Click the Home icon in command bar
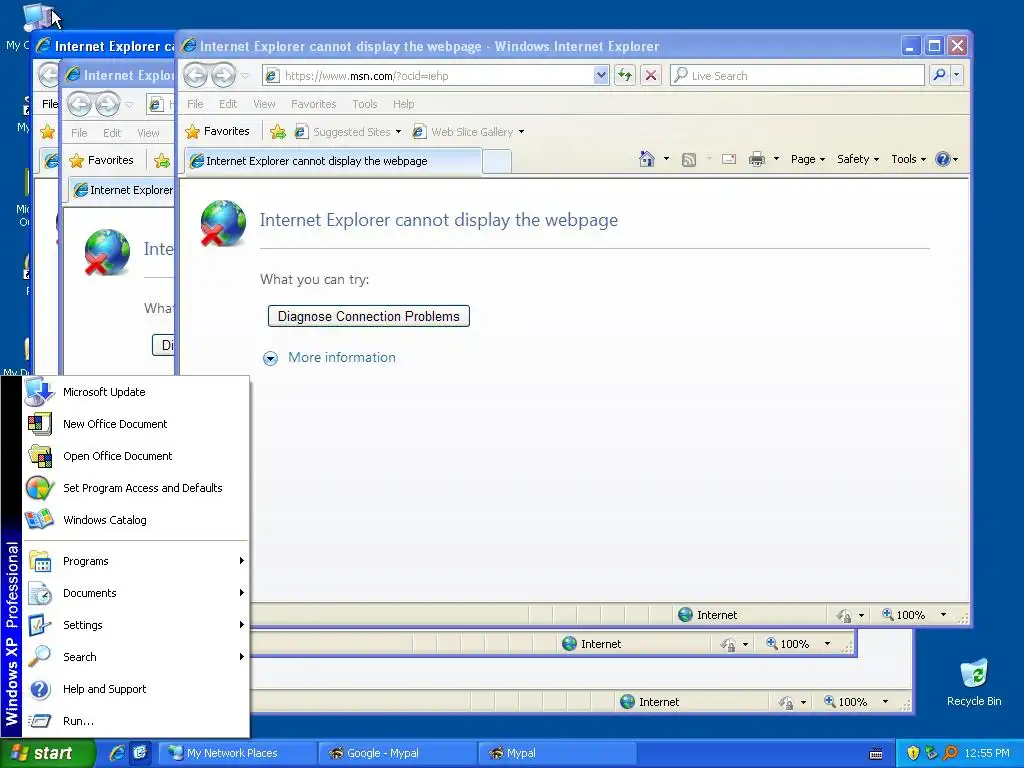The image size is (1024, 768). (x=647, y=159)
